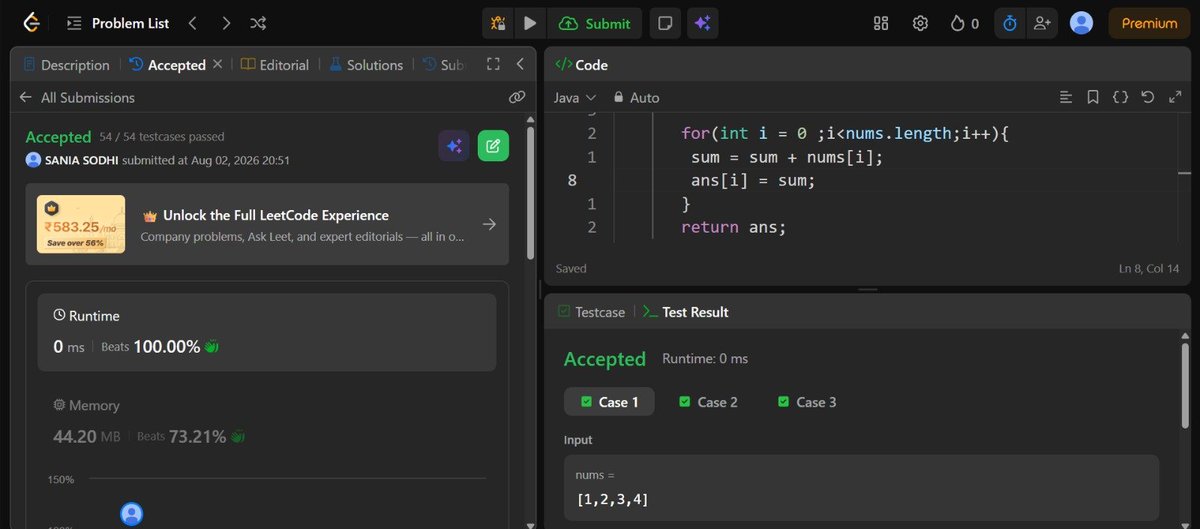The image size is (1200, 529).
Task: Open green edit-in-editor solution button
Action: tap(493, 146)
